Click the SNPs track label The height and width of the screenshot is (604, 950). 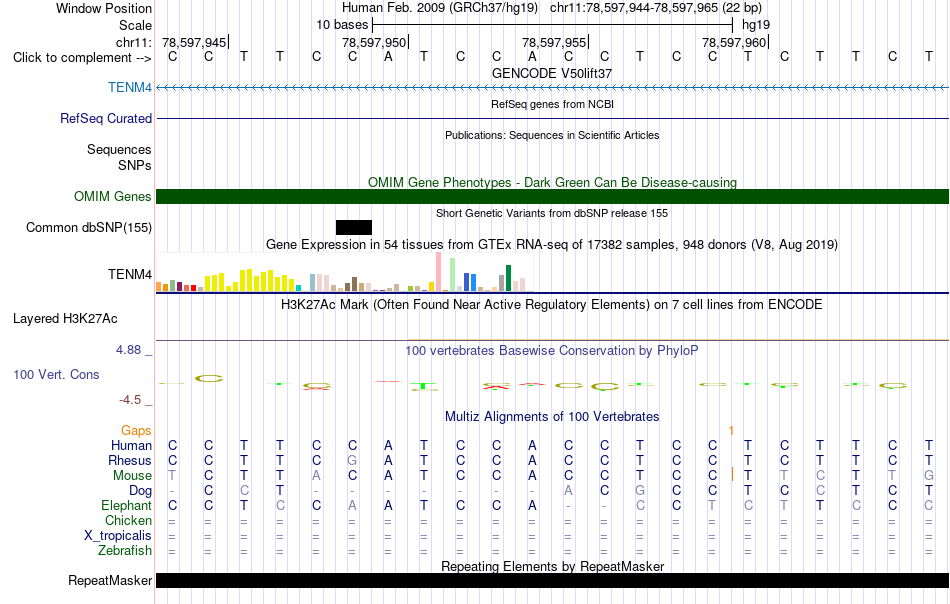(x=135, y=165)
